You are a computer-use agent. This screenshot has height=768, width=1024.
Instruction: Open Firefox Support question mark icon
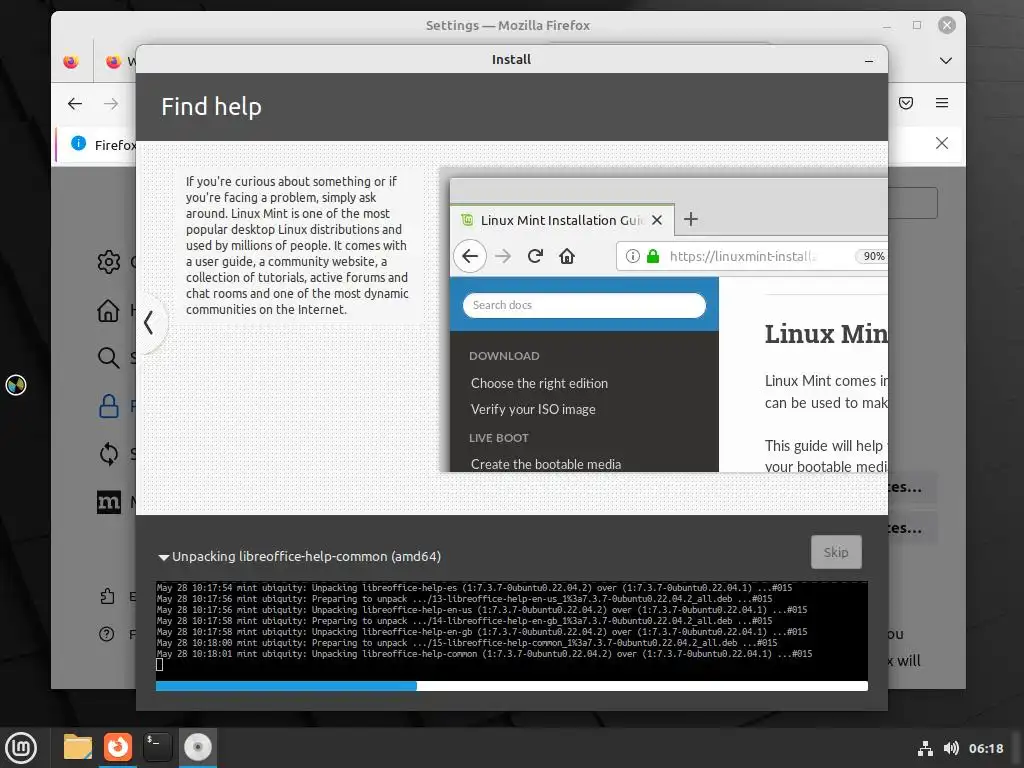(106, 633)
